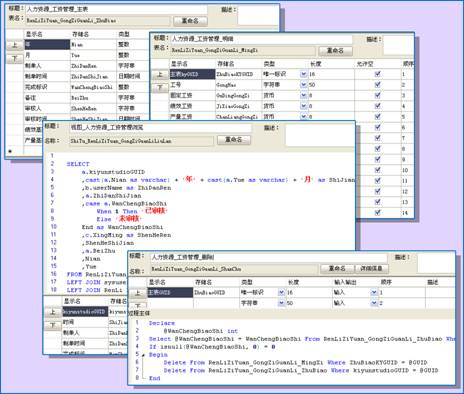Screen dimensions: 464x394
Task: Open type dropdown for 工号 row
Action: tap(303, 85)
